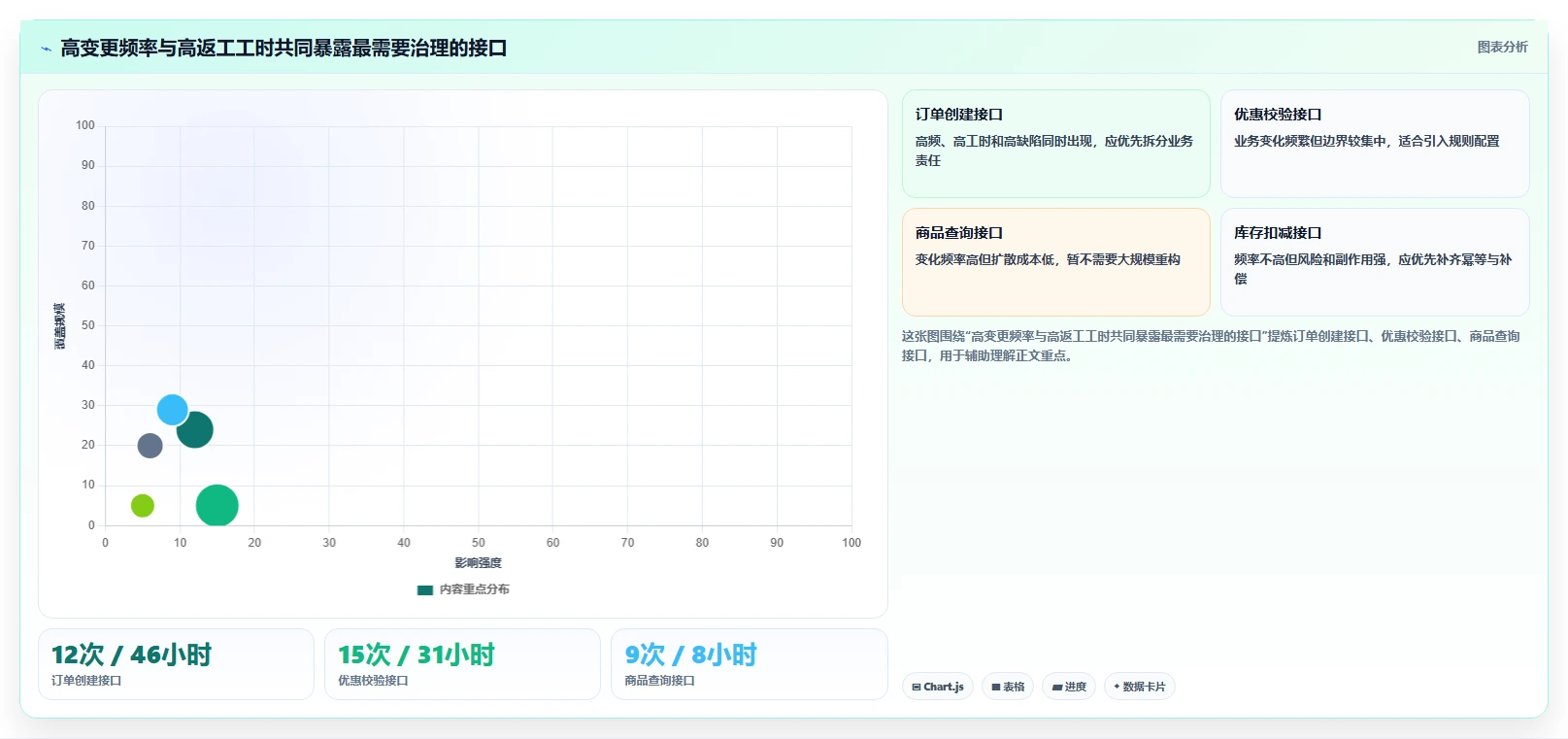Click the 数据卡片 chip star icon
The width and height of the screenshot is (1568, 739).
tap(1117, 687)
